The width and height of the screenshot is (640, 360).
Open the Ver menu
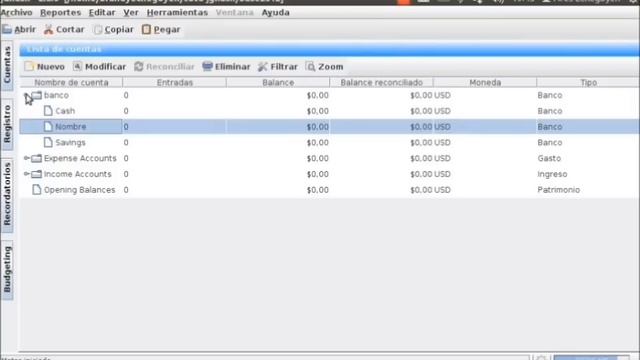pyautogui.click(x=131, y=13)
